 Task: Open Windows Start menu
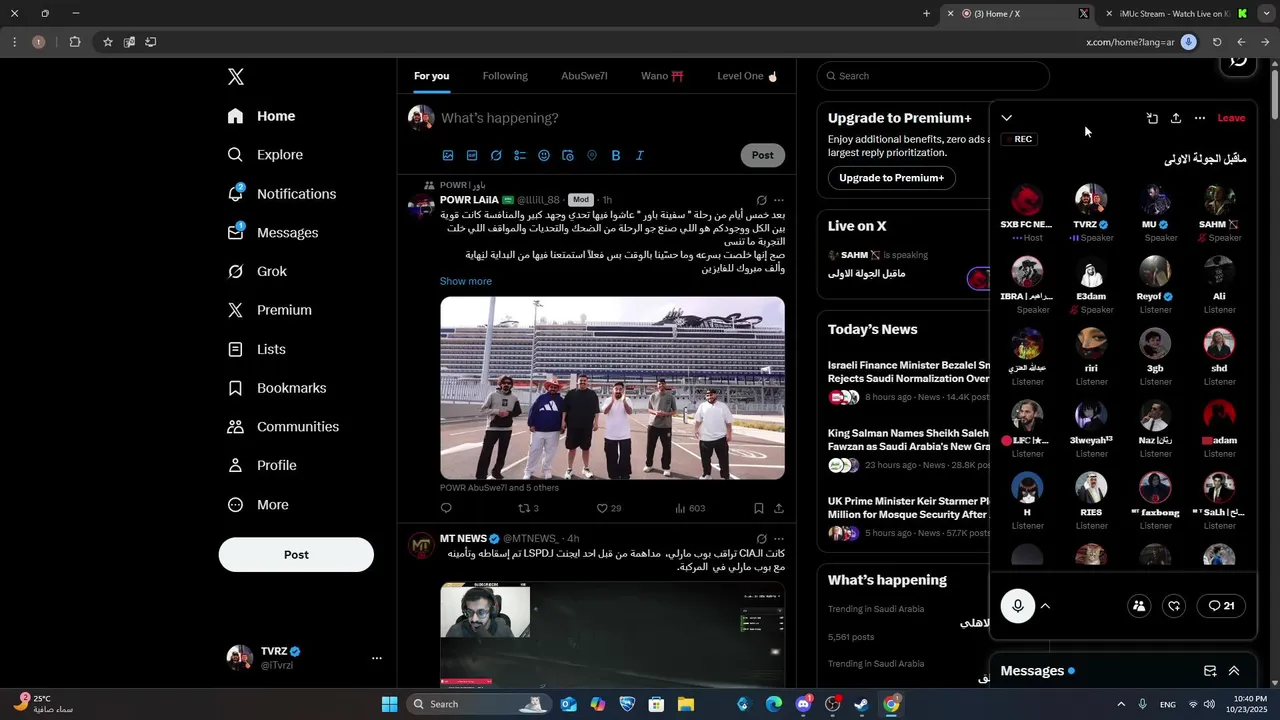coord(390,704)
